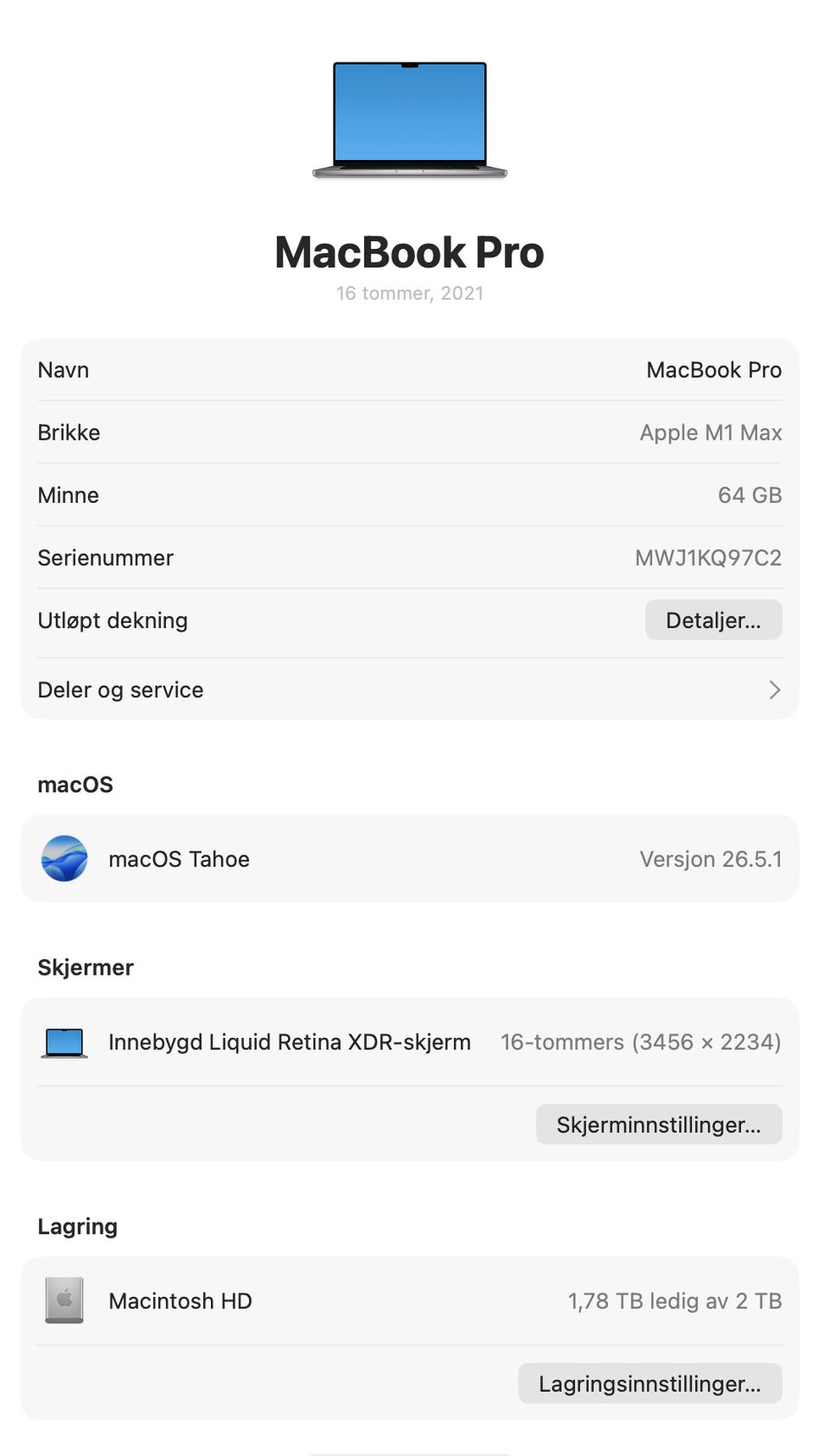830x1456 pixels.
Task: Click the macOS Tahoe version row
Action: coord(410,858)
